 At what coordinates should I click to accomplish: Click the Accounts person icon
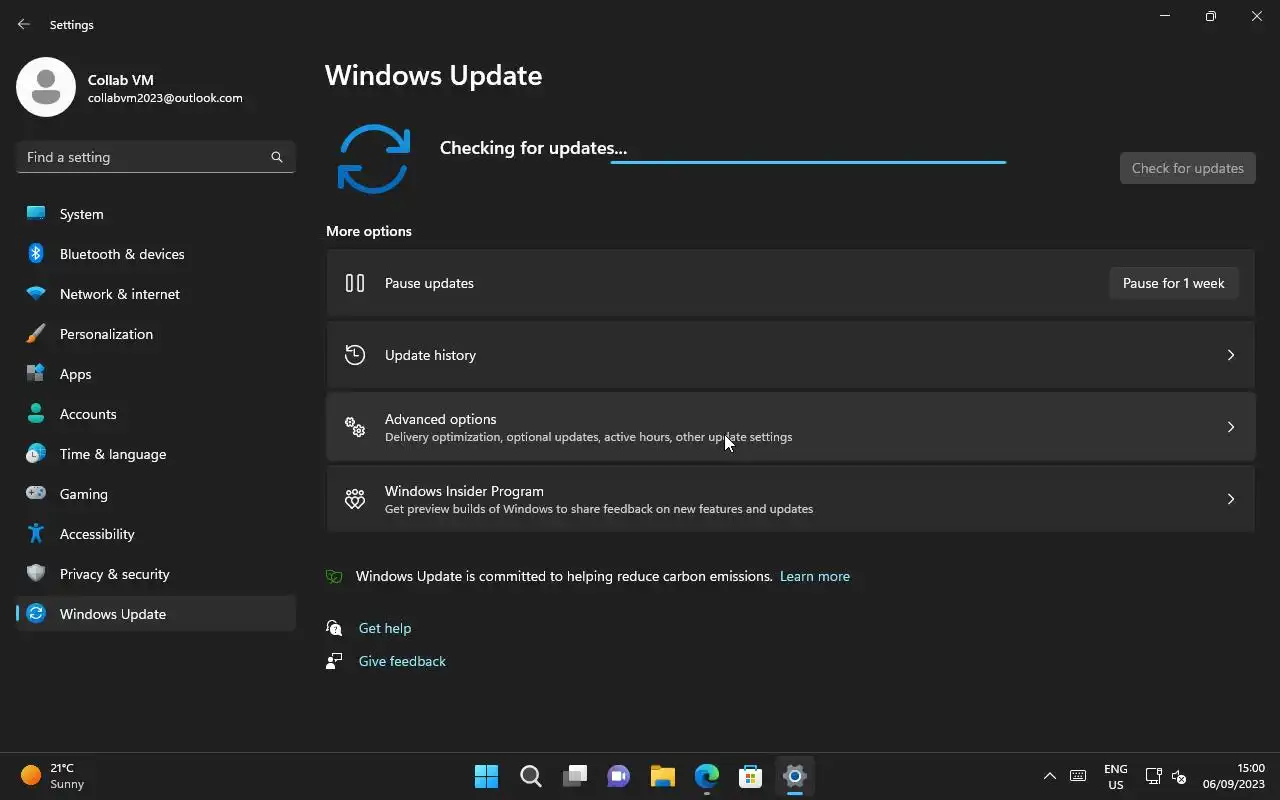(36, 413)
